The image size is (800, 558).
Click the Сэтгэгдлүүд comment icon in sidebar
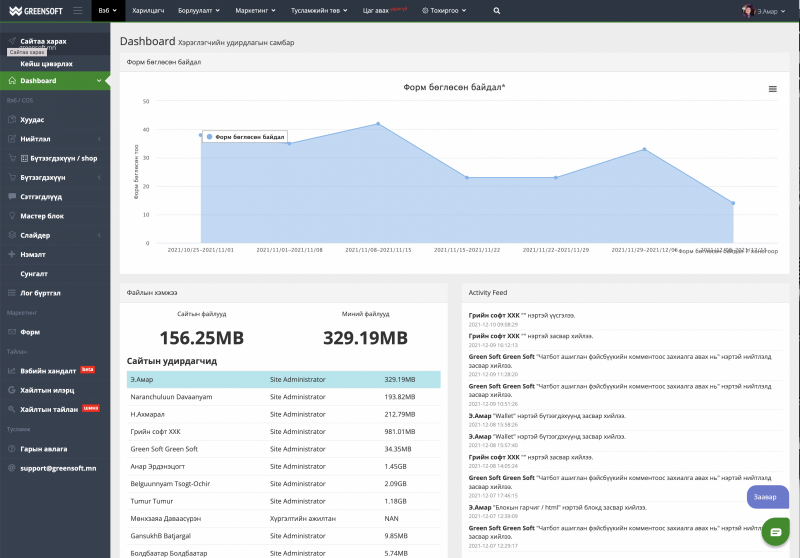coord(12,197)
